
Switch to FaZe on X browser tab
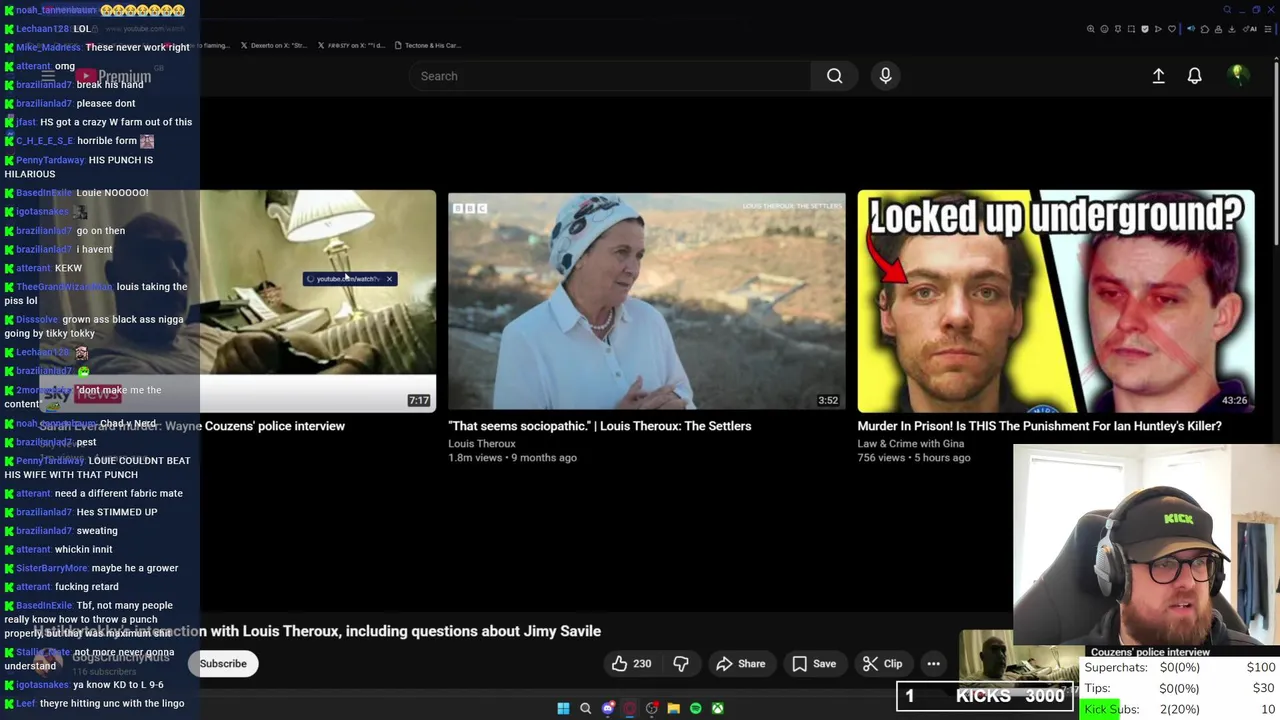click(x=350, y=45)
